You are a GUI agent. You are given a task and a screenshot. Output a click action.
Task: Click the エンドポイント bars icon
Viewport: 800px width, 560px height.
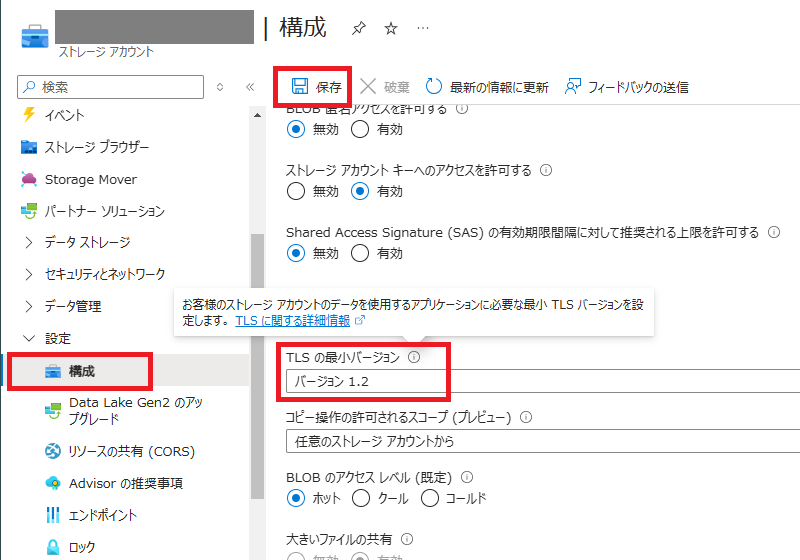click(53, 515)
